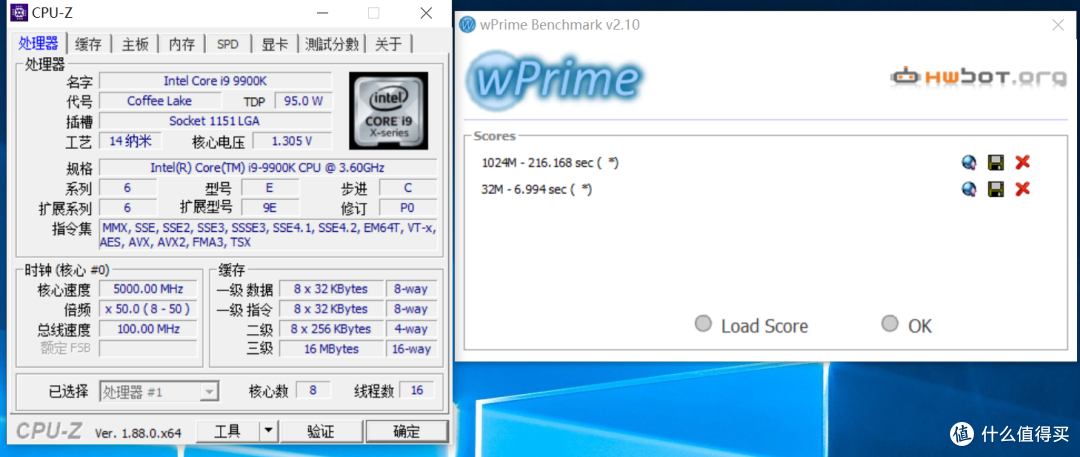Switch to the 缓存 tab
The height and width of the screenshot is (457, 1080).
click(88, 45)
